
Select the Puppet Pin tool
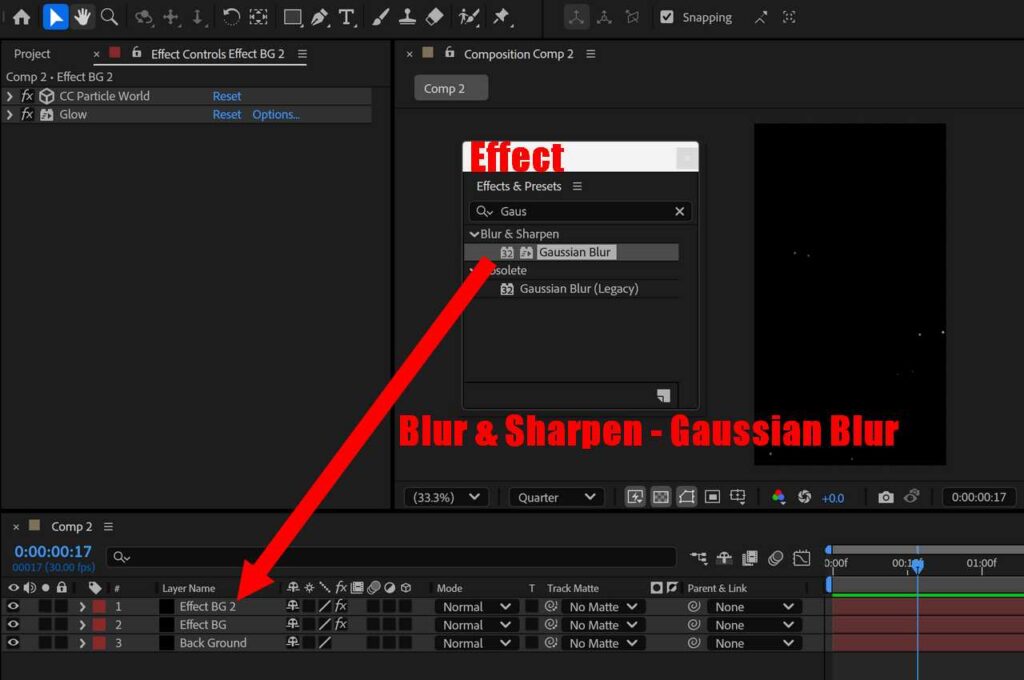coord(502,17)
